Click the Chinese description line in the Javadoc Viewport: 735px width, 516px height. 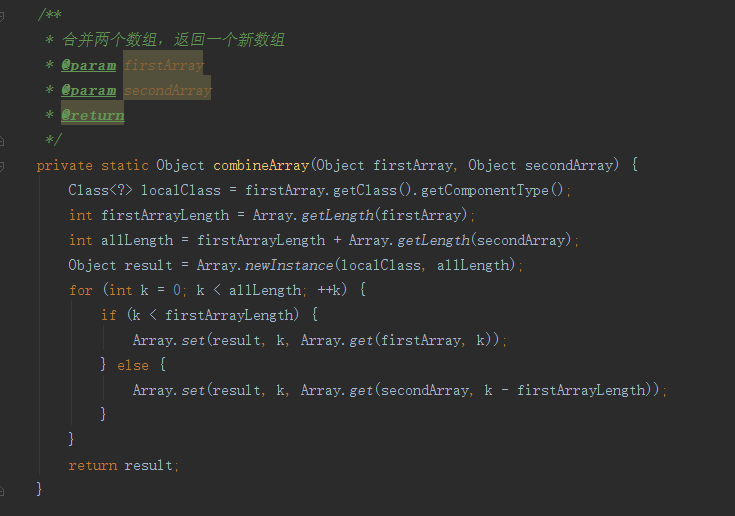tap(172, 40)
